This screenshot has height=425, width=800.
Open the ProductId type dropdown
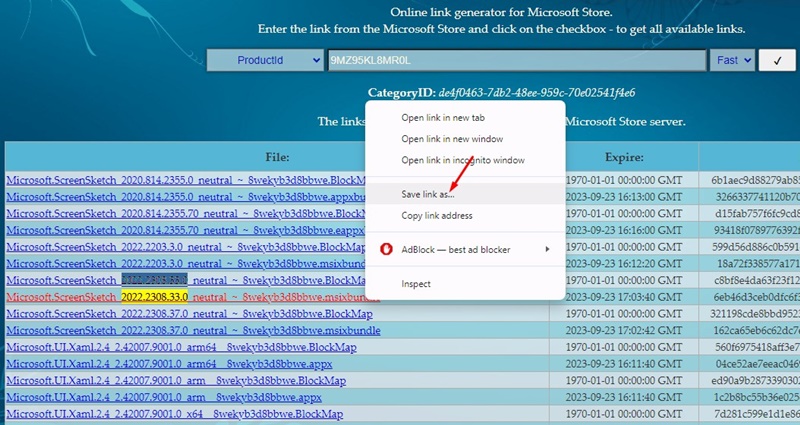click(265, 60)
